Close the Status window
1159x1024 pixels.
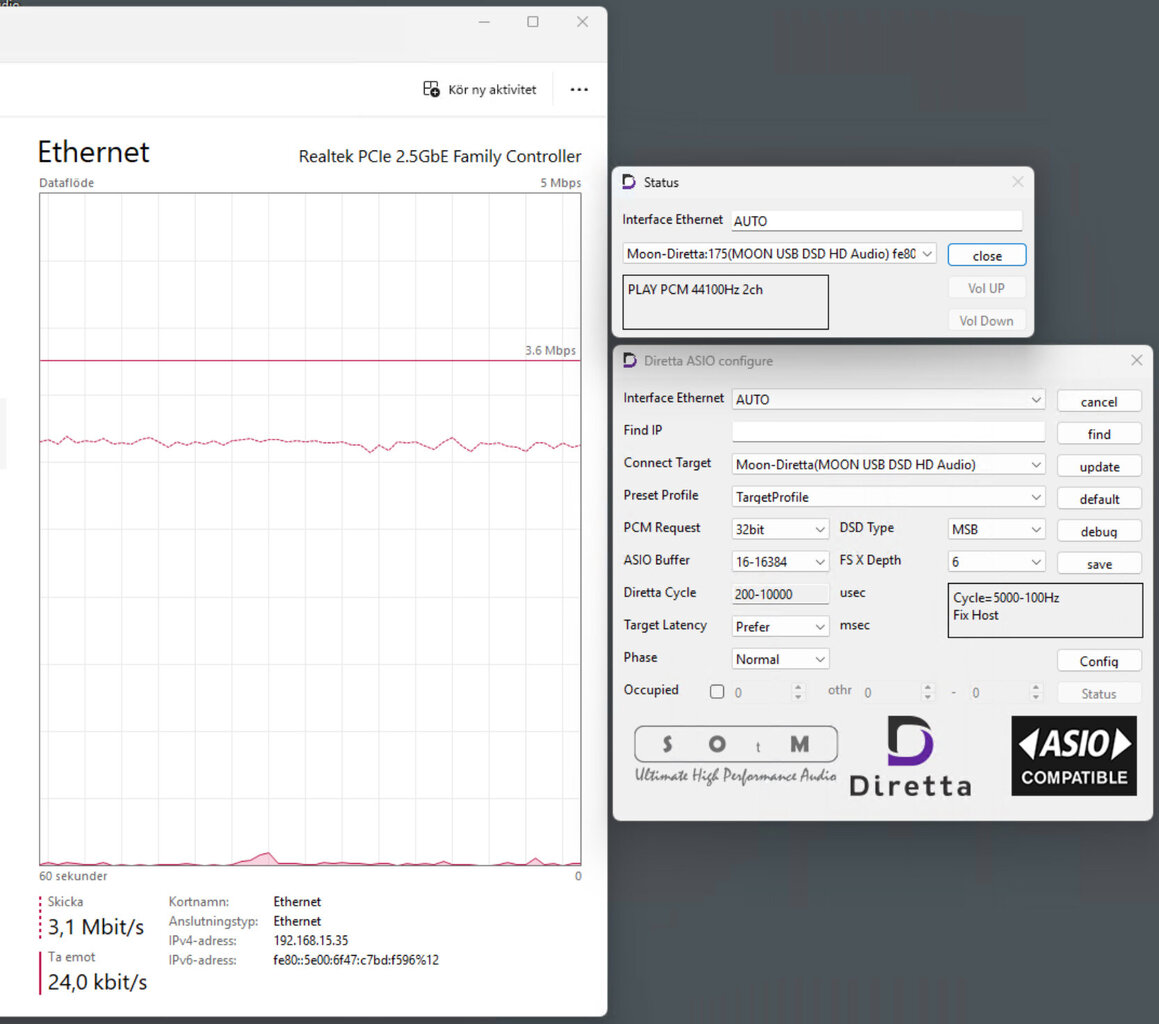click(x=1018, y=182)
